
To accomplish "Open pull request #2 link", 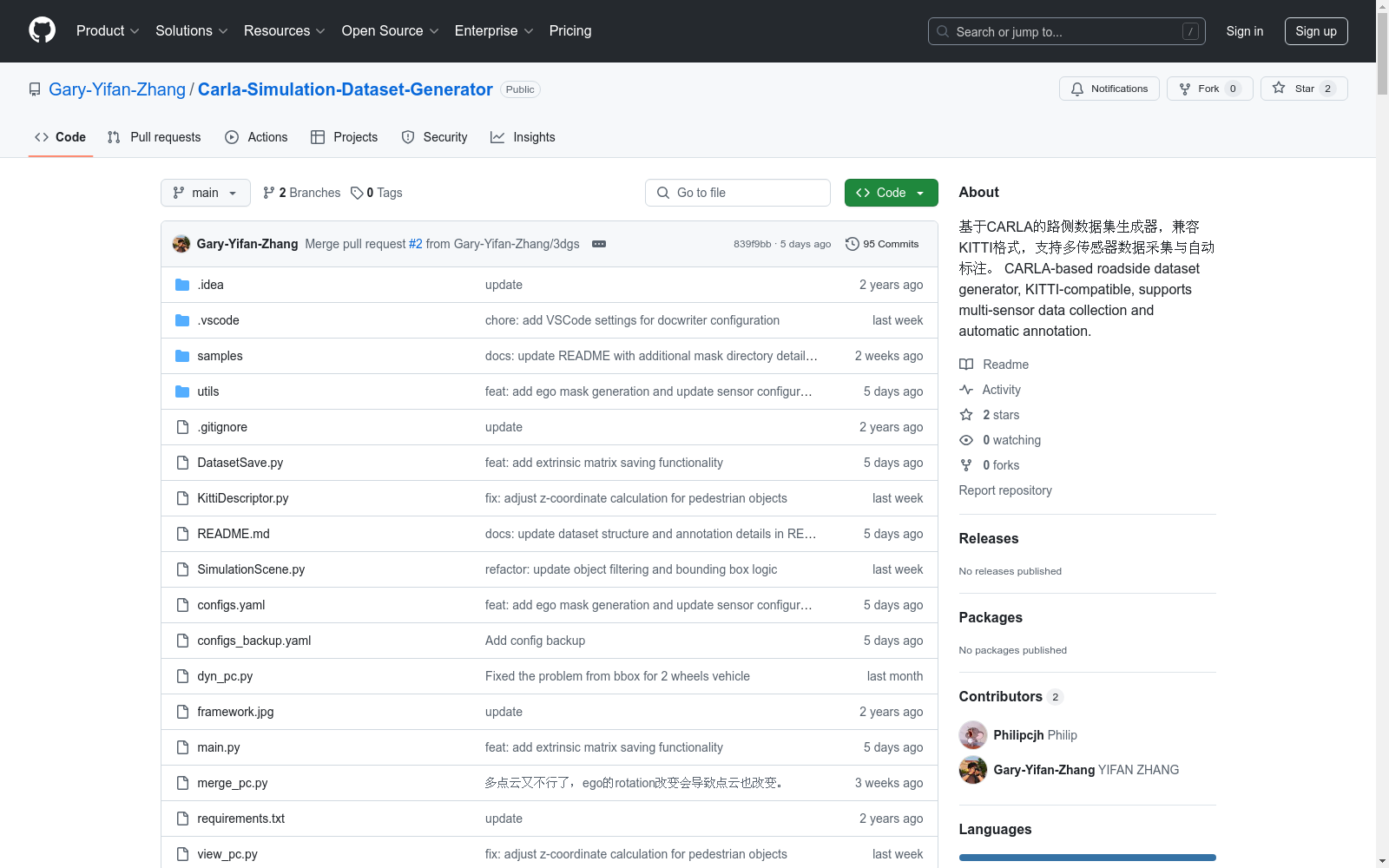I will pos(416,244).
